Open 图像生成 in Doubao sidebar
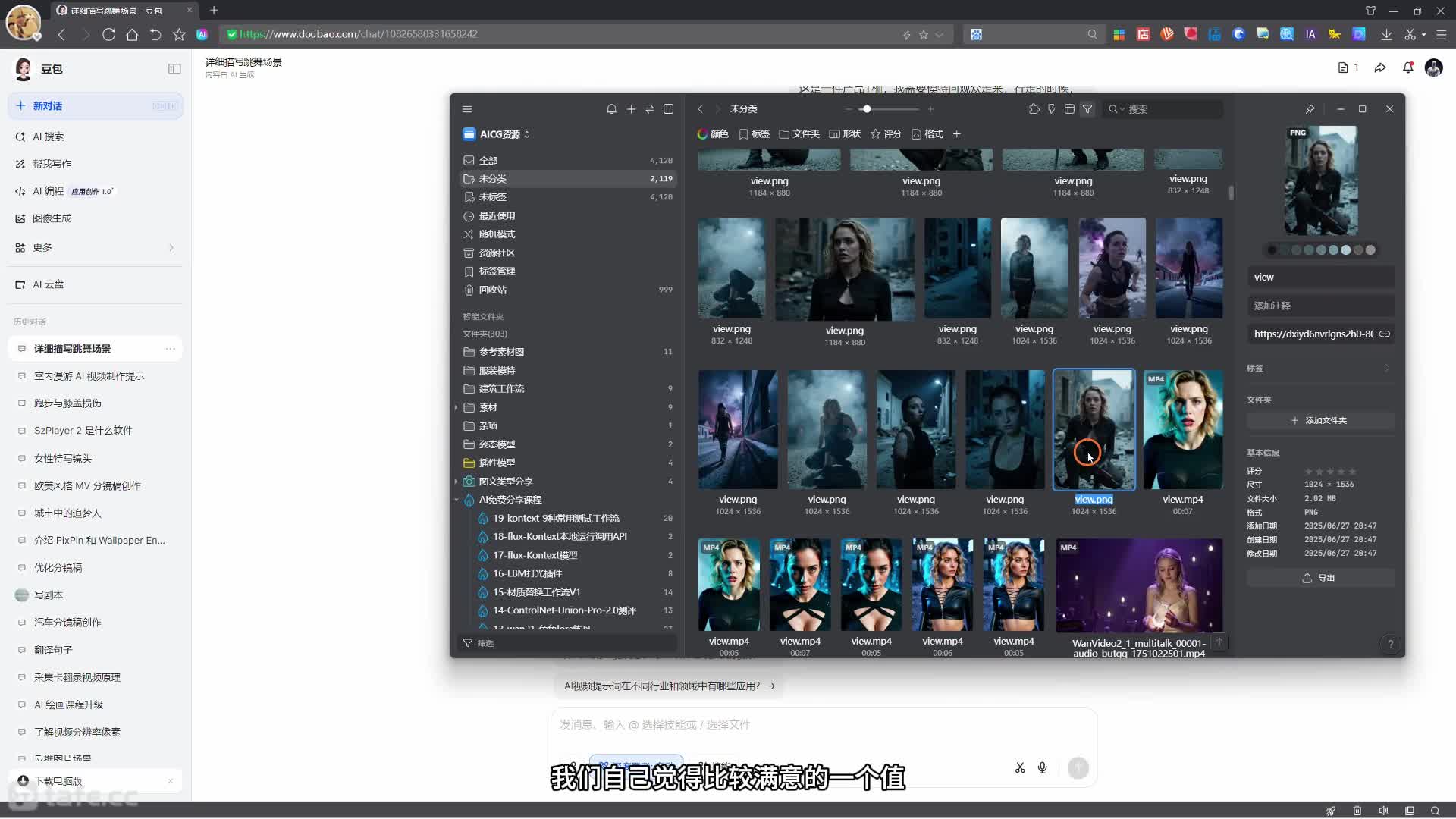 pos(96,218)
